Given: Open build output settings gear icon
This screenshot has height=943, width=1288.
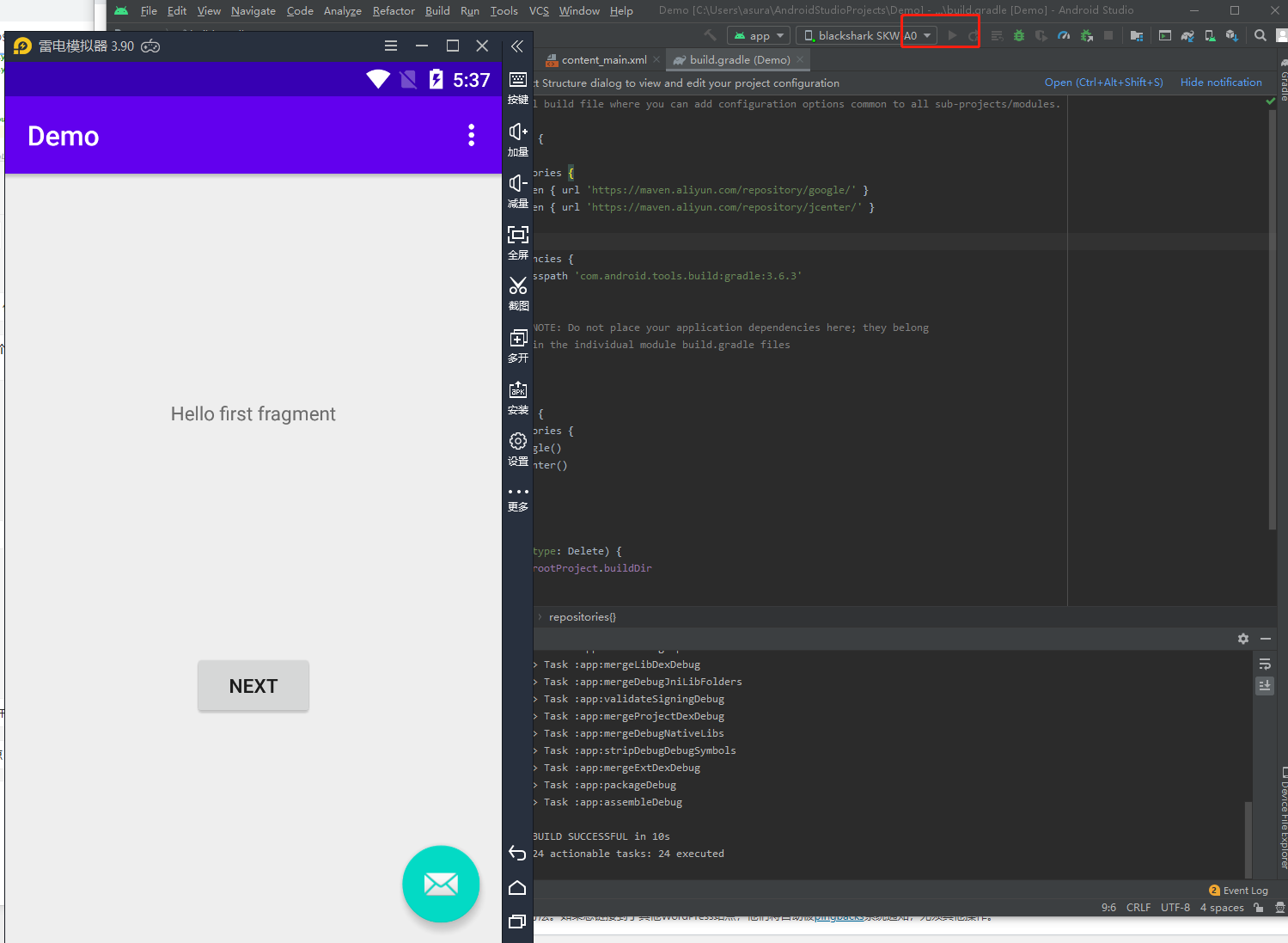Looking at the screenshot, I should pos(1242,639).
